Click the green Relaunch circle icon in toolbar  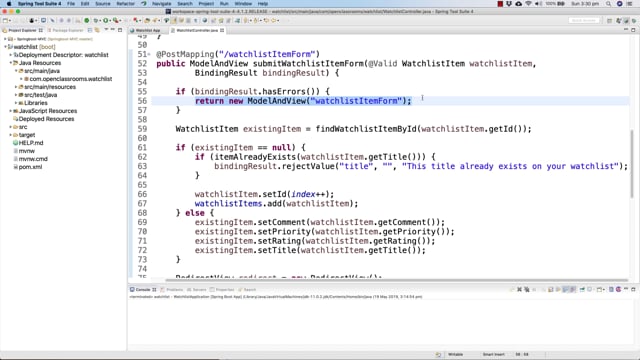click(87, 20)
